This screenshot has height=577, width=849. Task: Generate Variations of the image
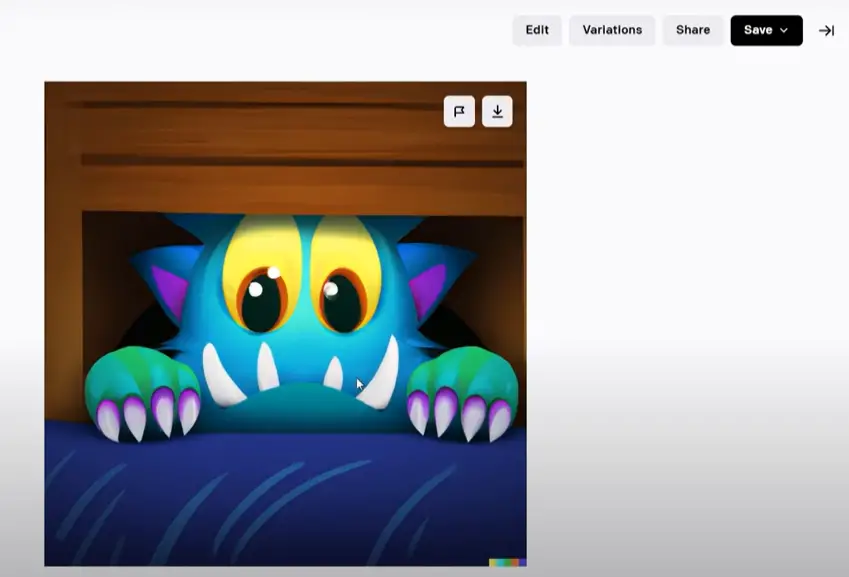tap(612, 30)
